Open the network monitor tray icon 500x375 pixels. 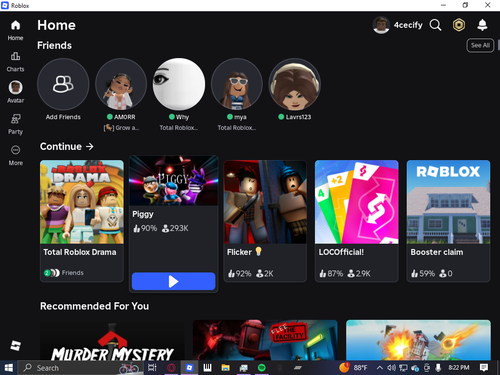[403, 368]
